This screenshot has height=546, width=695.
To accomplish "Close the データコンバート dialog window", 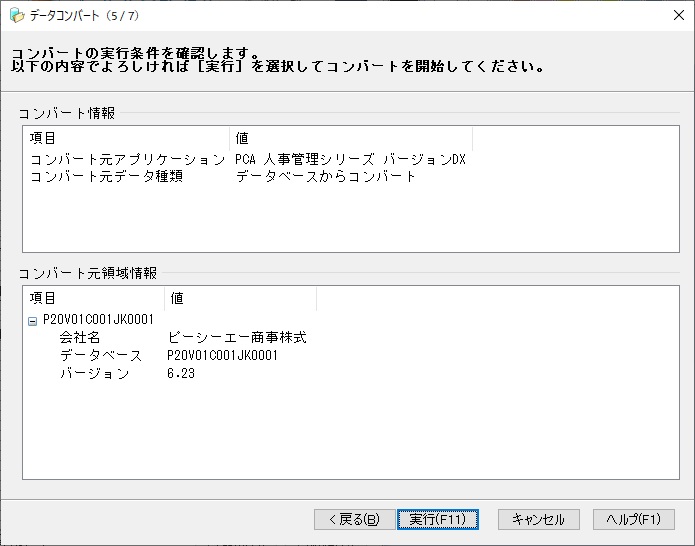I will click(x=679, y=15).
